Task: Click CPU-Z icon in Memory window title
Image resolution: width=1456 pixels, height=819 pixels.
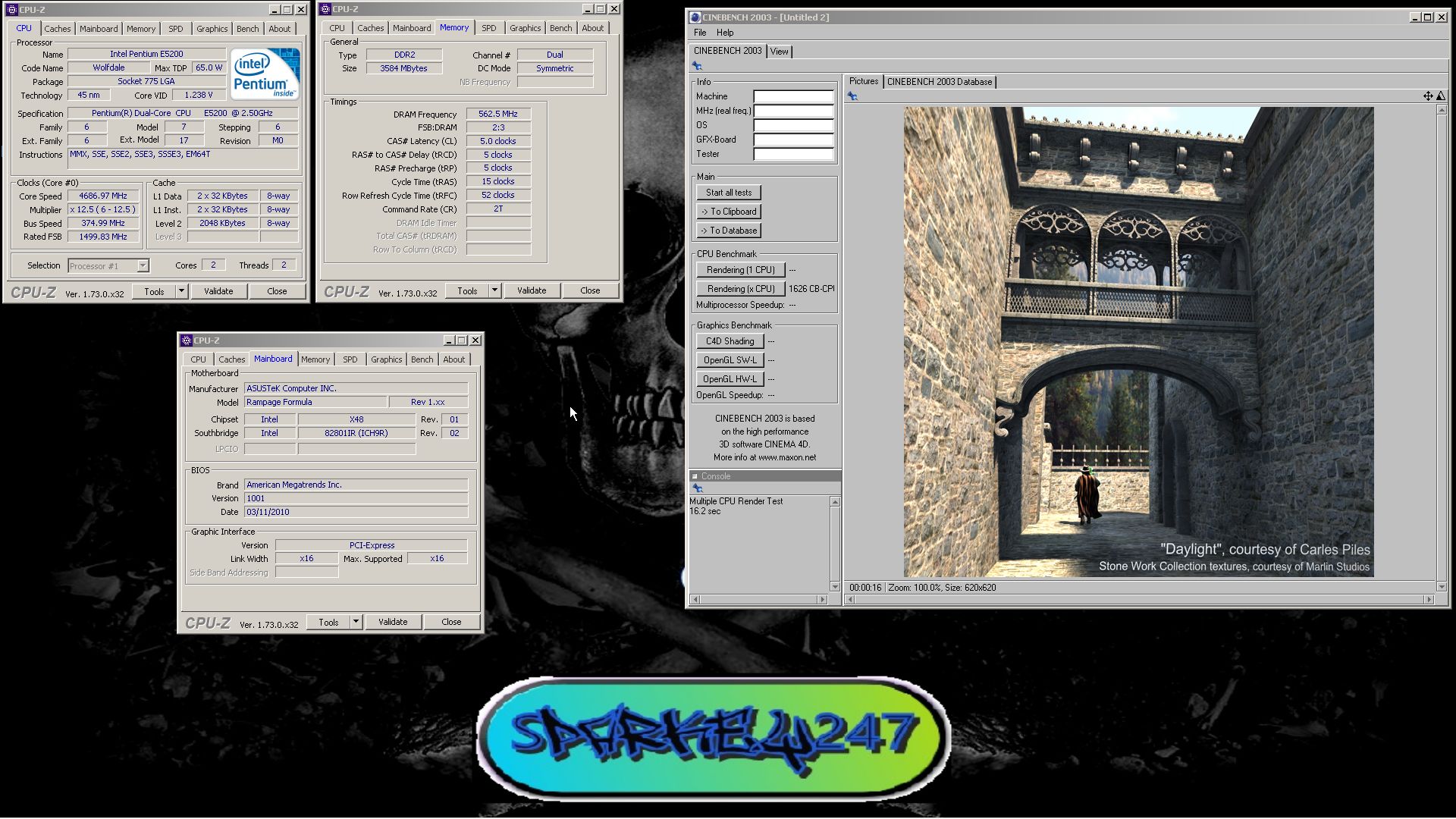Action: 325,9
